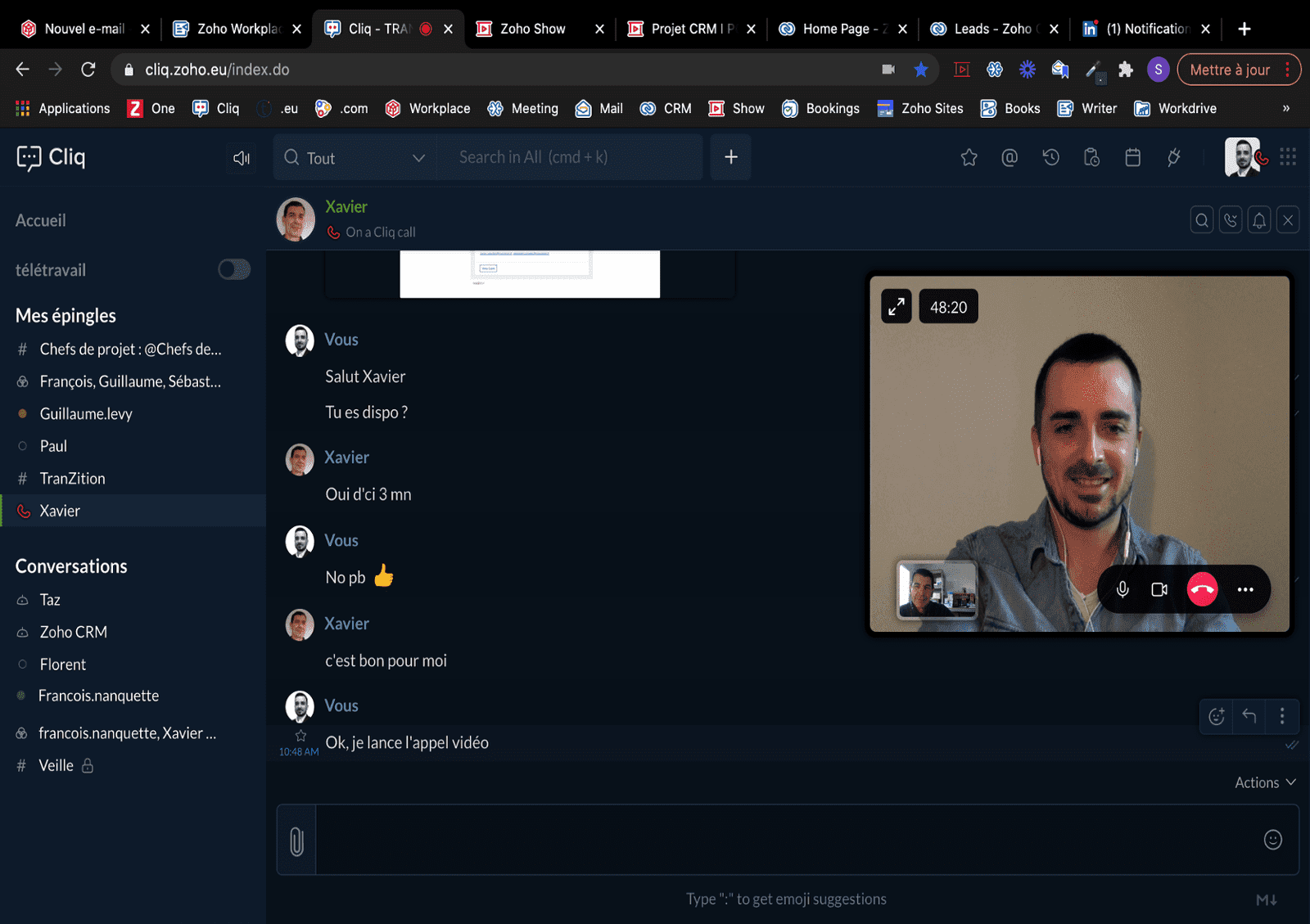Image resolution: width=1310 pixels, height=924 pixels.
Task: Open the calendar icon in Cliq header
Action: pyautogui.click(x=1133, y=157)
